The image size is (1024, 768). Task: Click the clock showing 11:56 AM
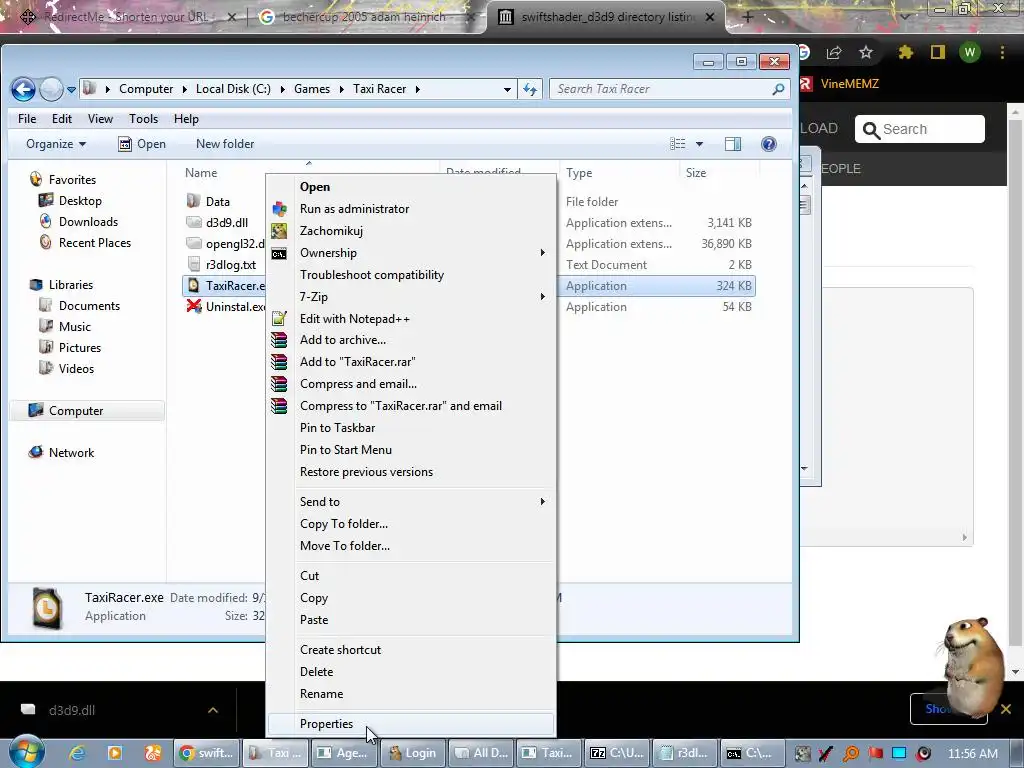coord(972,753)
